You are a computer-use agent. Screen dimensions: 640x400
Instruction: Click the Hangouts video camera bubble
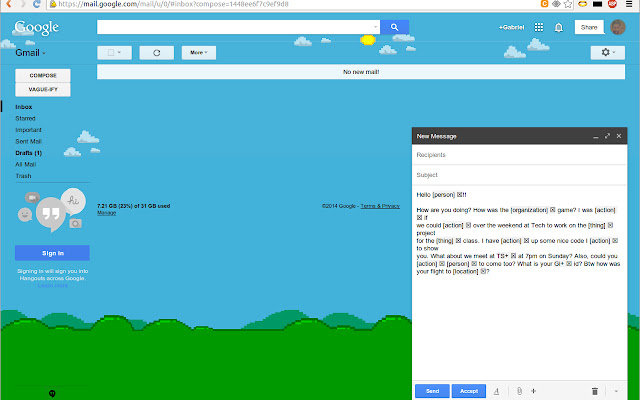[32, 198]
